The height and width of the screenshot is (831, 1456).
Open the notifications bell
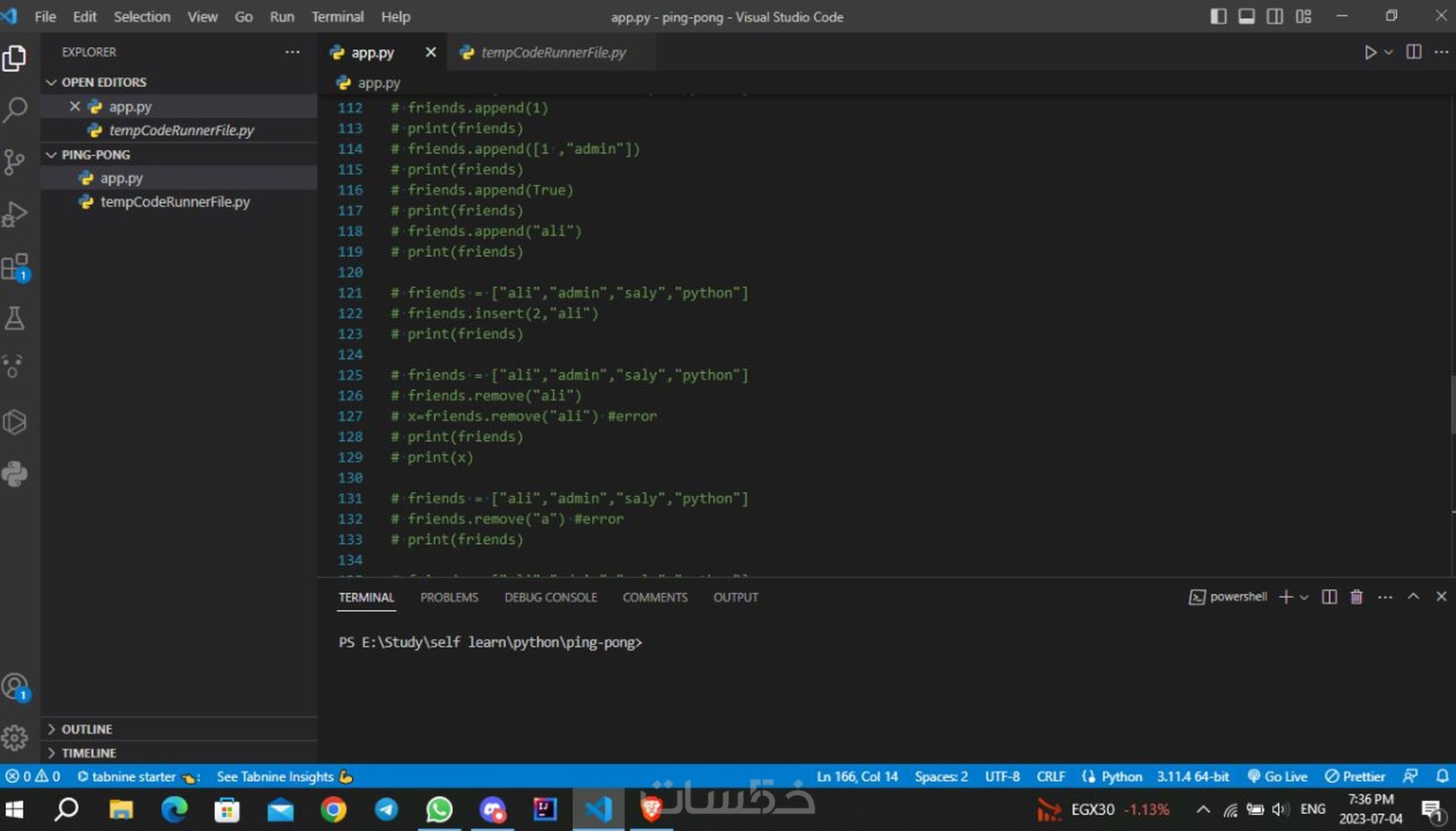(x=1442, y=776)
